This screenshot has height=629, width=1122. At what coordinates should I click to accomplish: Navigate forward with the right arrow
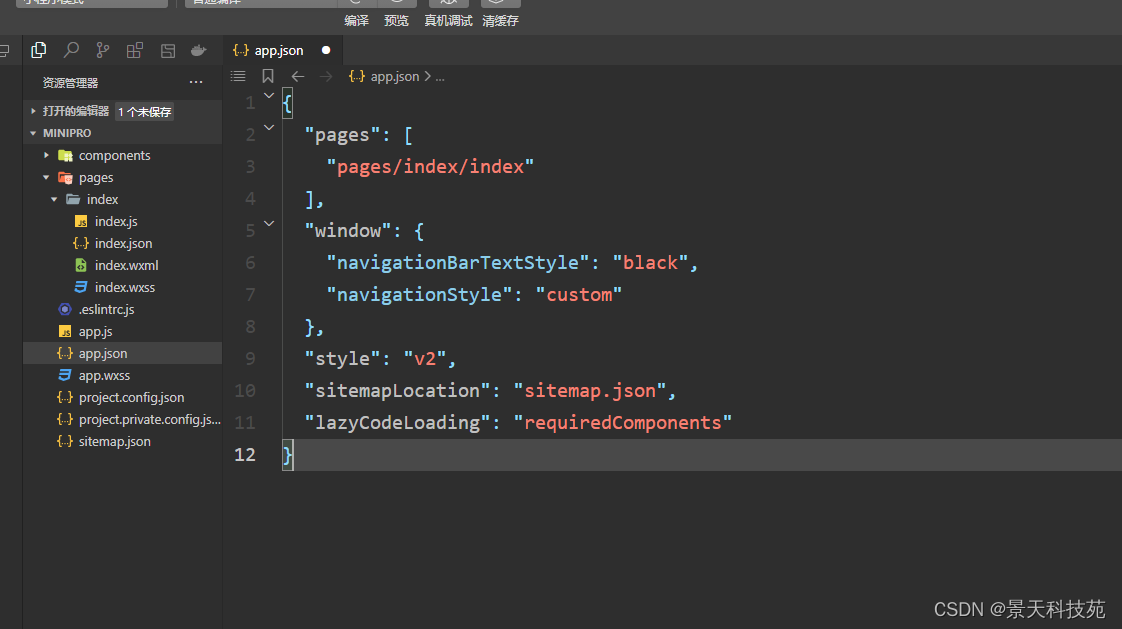[x=326, y=77]
